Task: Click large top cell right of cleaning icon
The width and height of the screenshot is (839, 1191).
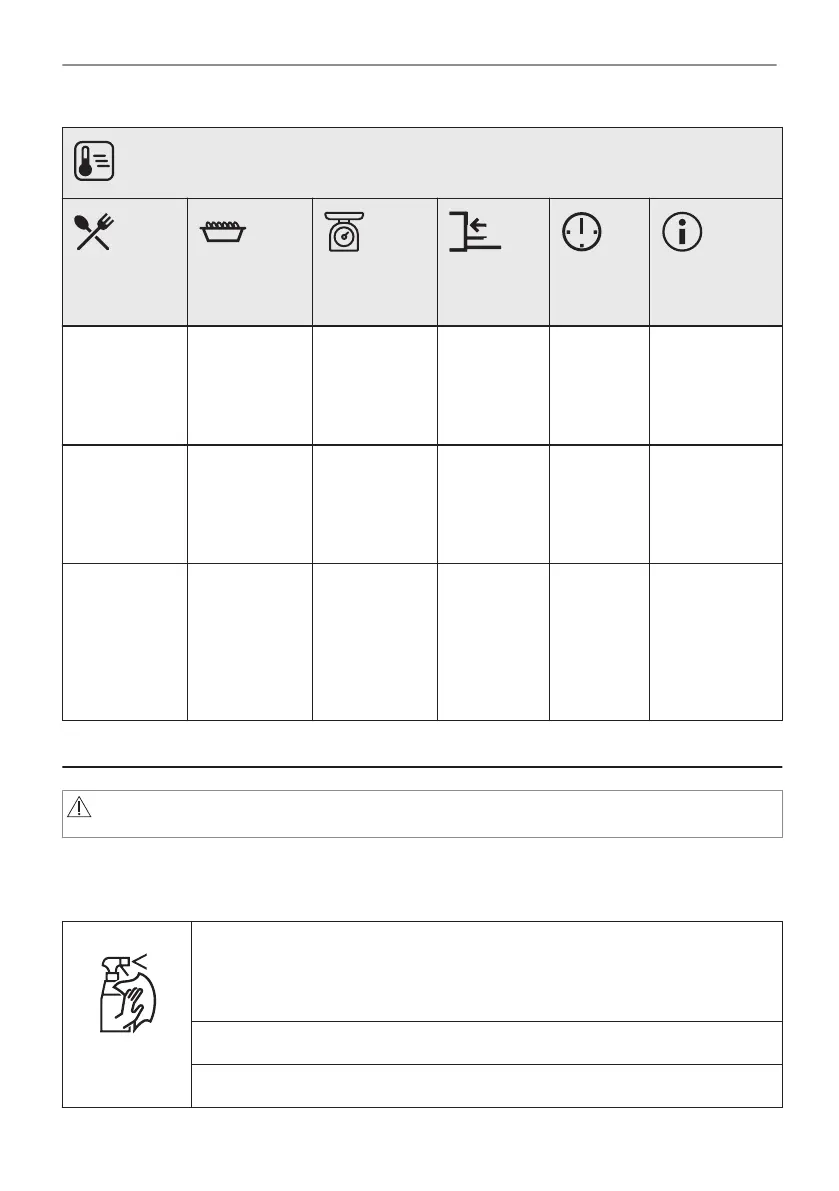Action: [x=487, y=971]
